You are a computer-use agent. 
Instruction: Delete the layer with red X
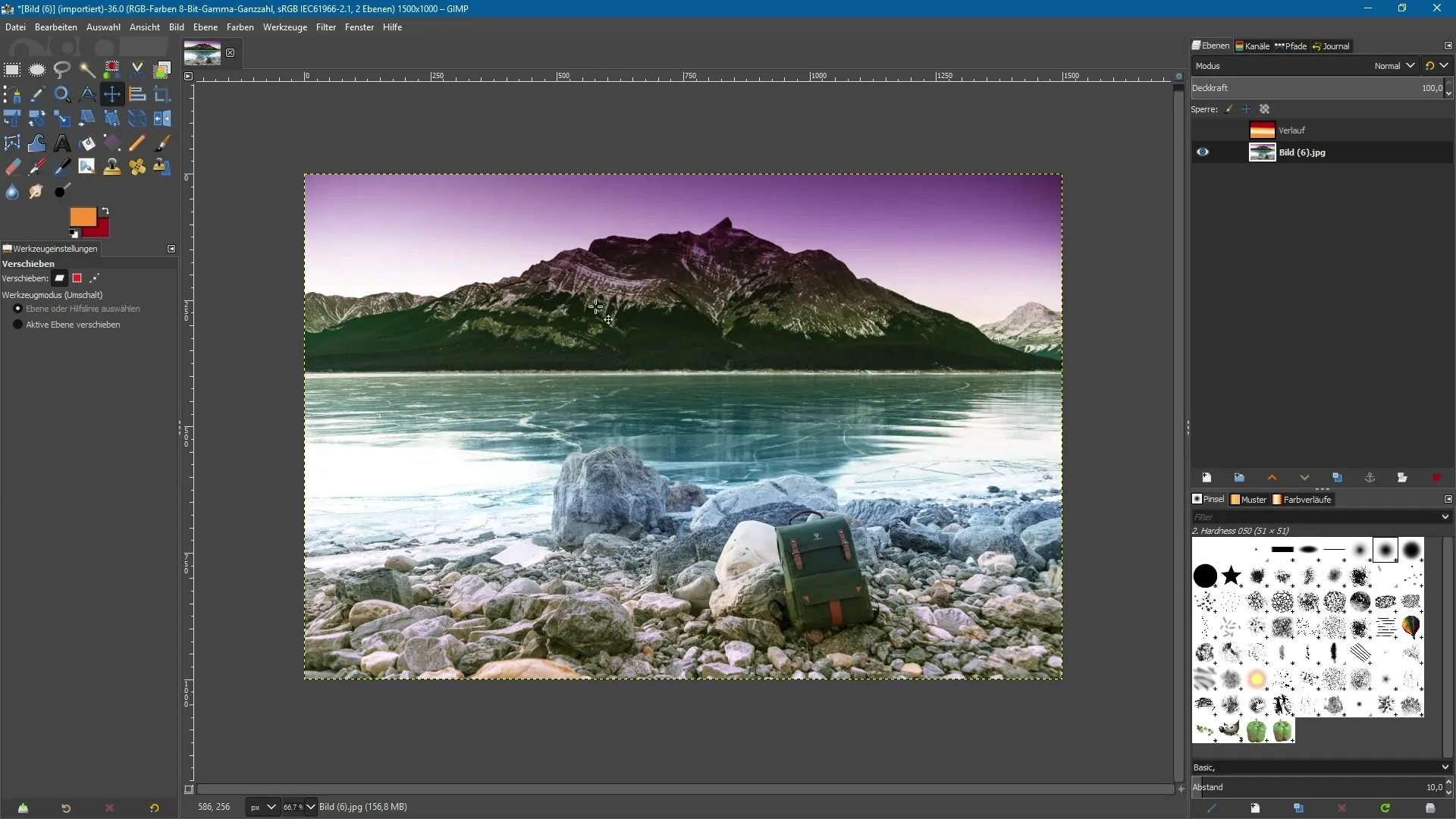1436,478
